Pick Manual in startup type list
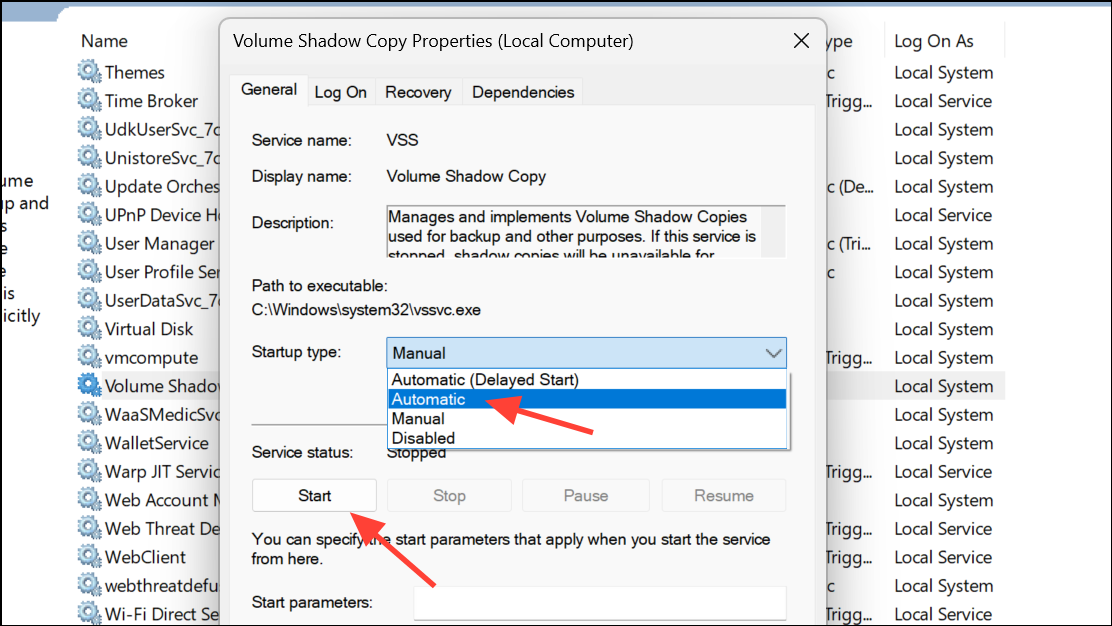1112x626 pixels. [418, 419]
